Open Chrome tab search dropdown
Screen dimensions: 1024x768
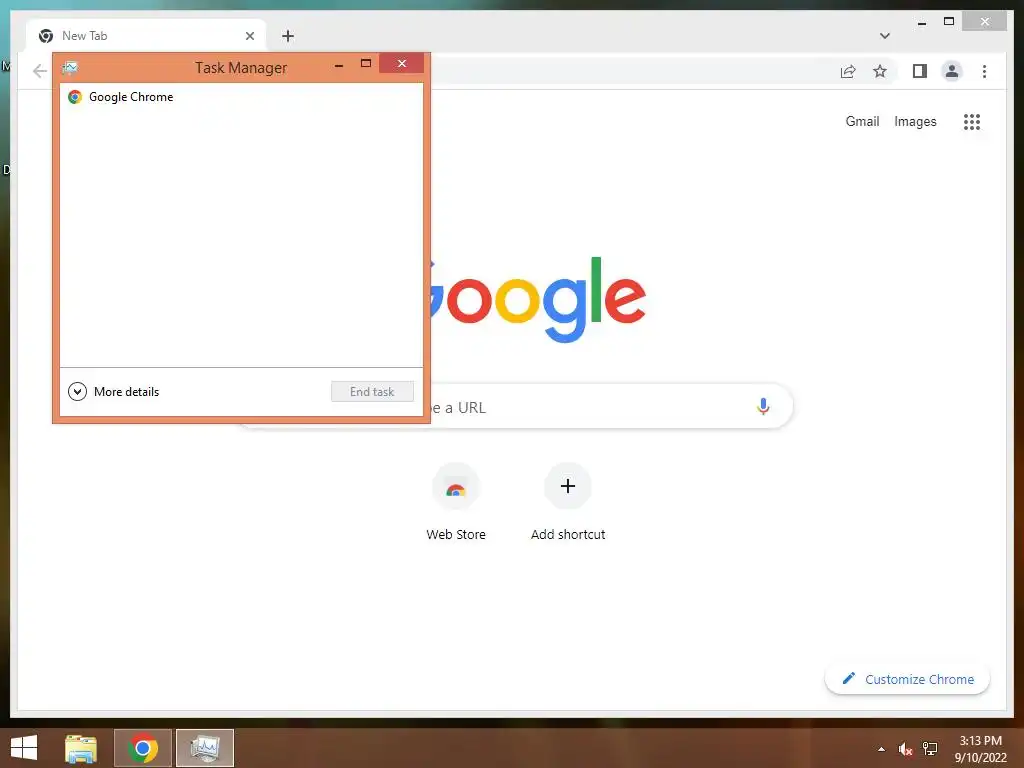[885, 36]
